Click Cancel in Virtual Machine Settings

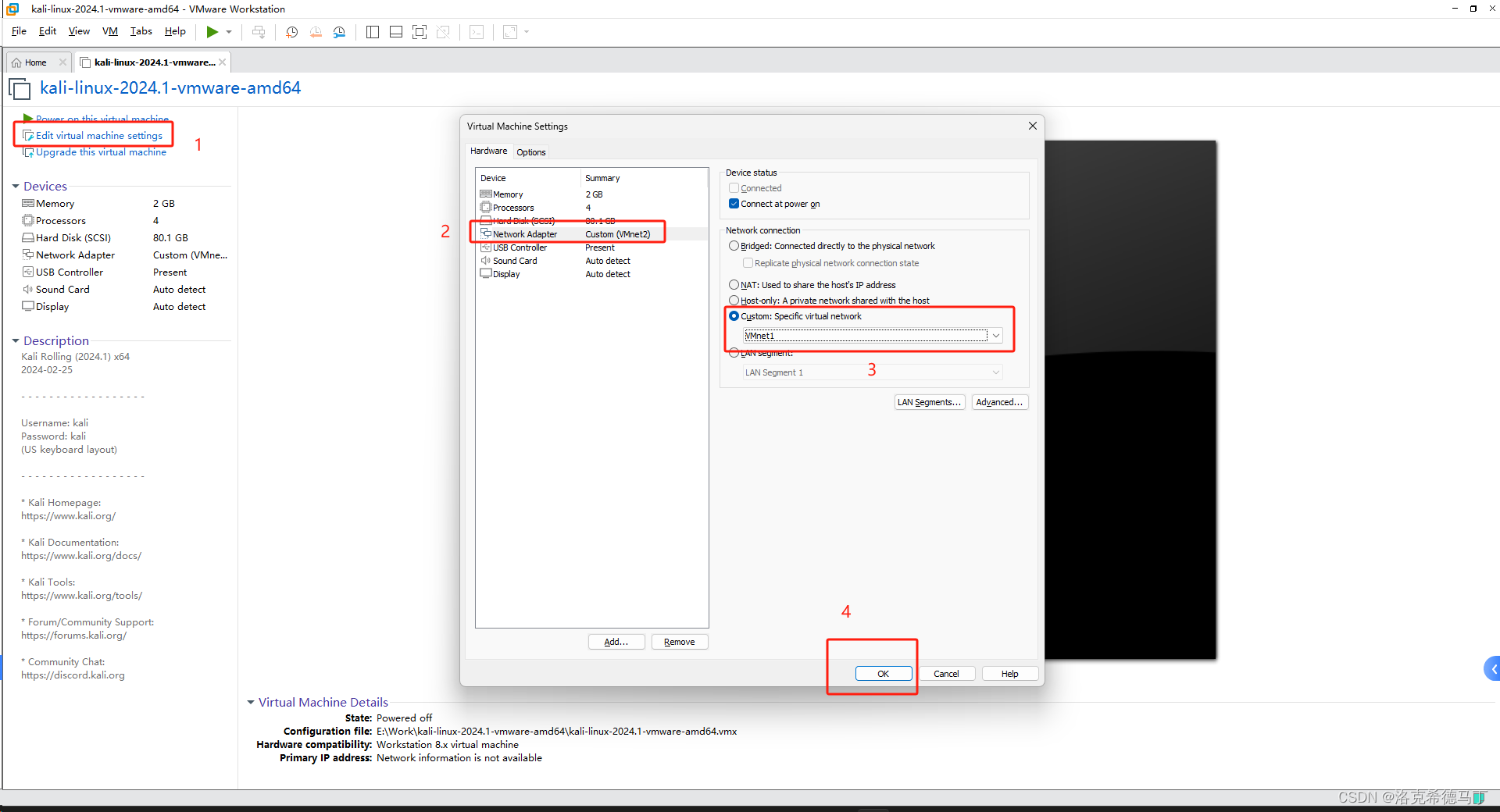[947, 674]
